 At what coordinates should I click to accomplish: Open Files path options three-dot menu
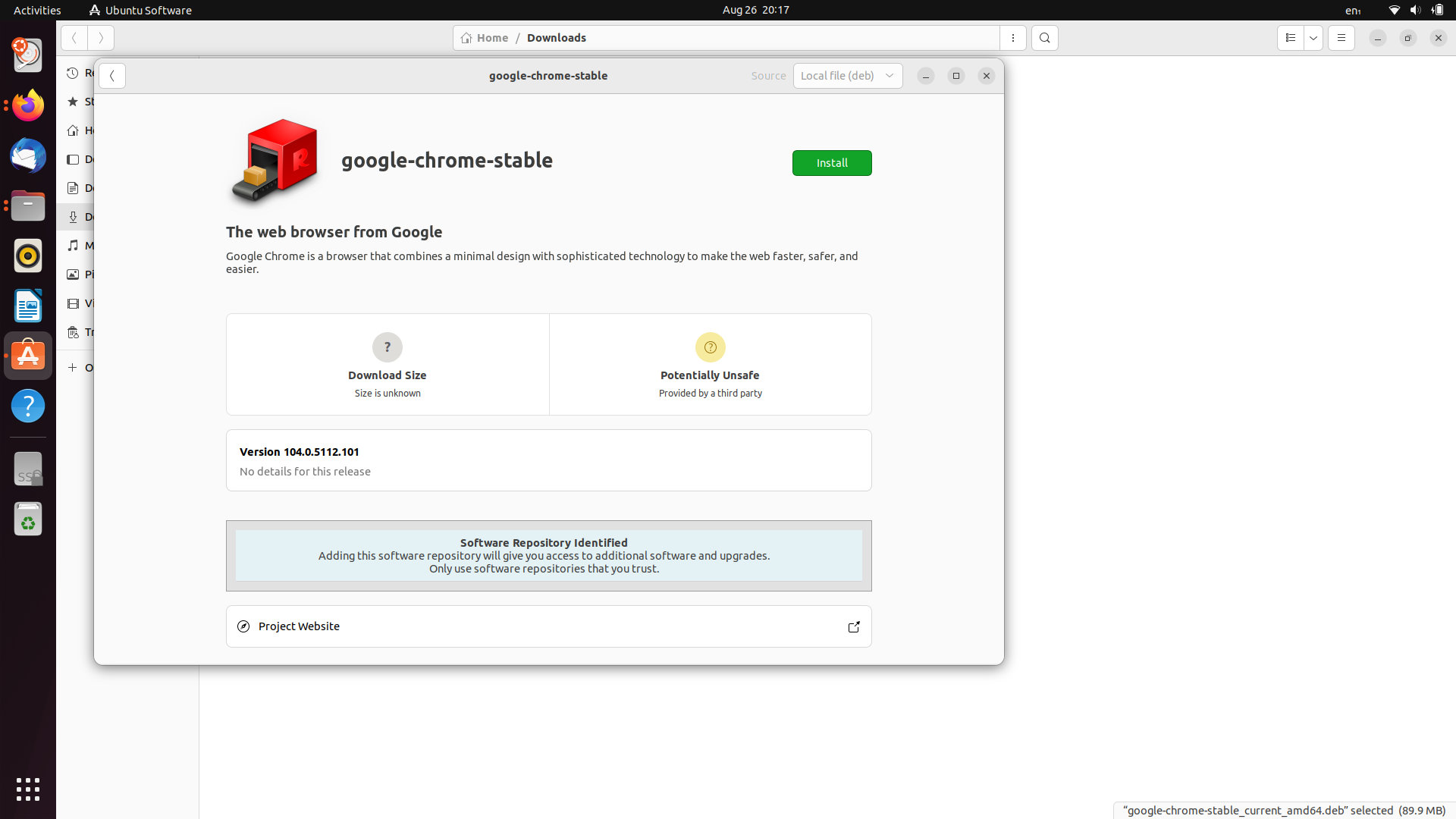click(x=1013, y=38)
